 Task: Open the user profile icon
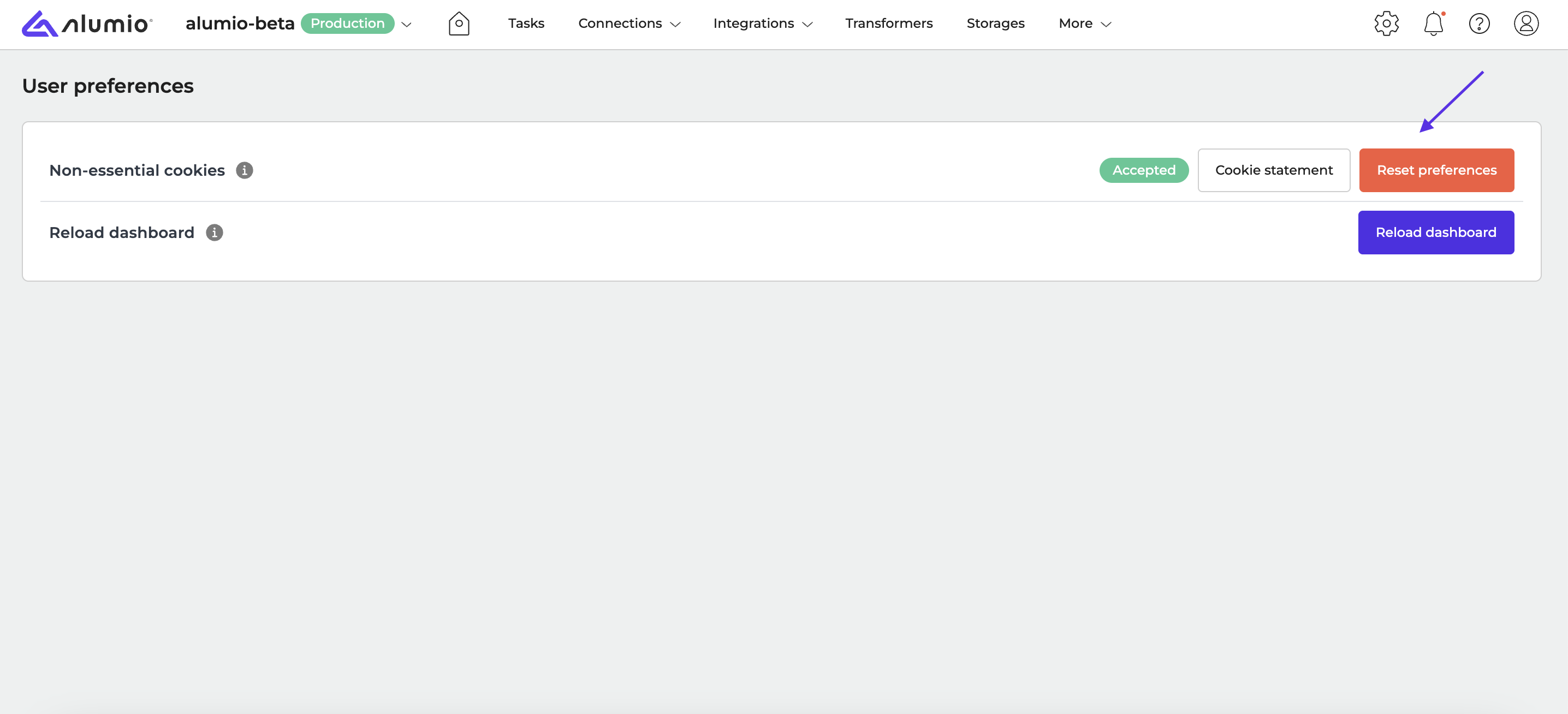coord(1526,23)
